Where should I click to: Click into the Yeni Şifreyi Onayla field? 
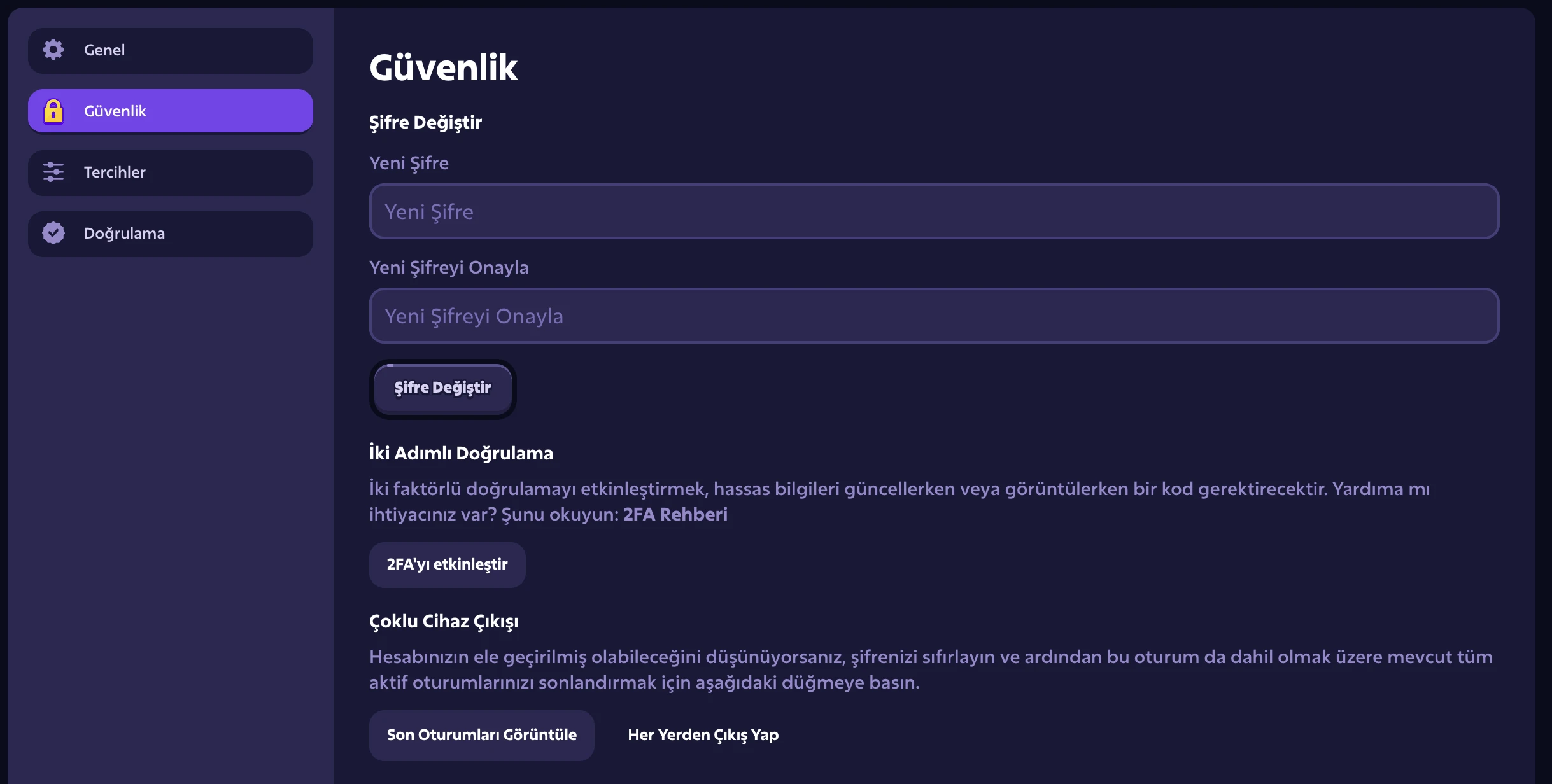point(934,316)
